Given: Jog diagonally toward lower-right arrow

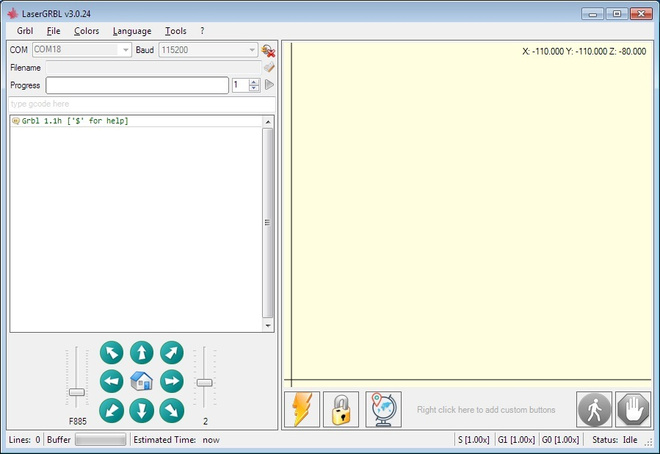Looking at the screenshot, I should pyautogui.click(x=172, y=410).
